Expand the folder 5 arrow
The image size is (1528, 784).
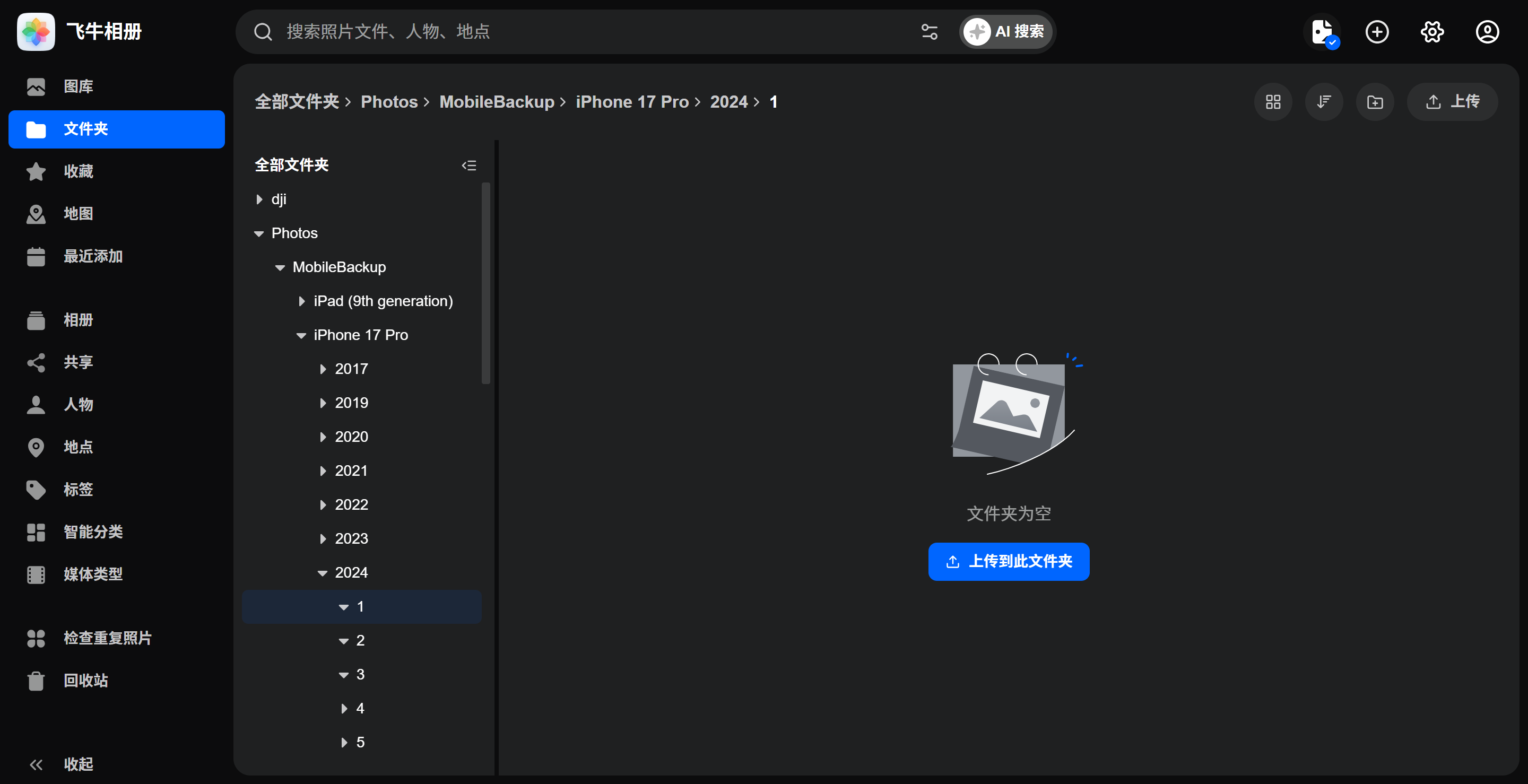click(345, 743)
